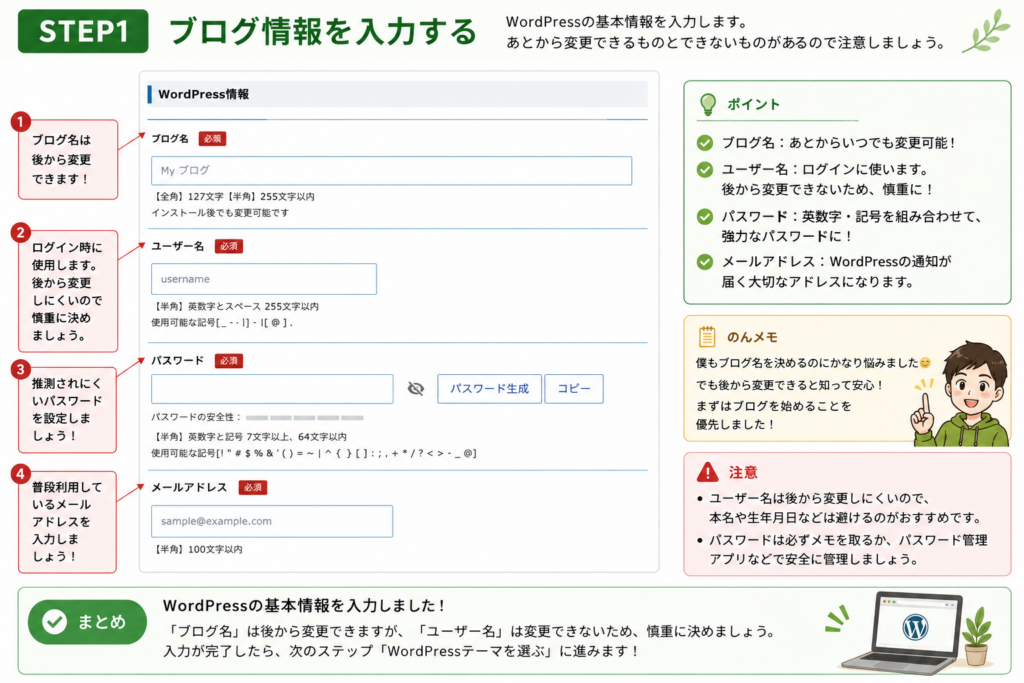Click the 必須 badge next to ユーザー名
The image size is (1024, 683).
229,246
